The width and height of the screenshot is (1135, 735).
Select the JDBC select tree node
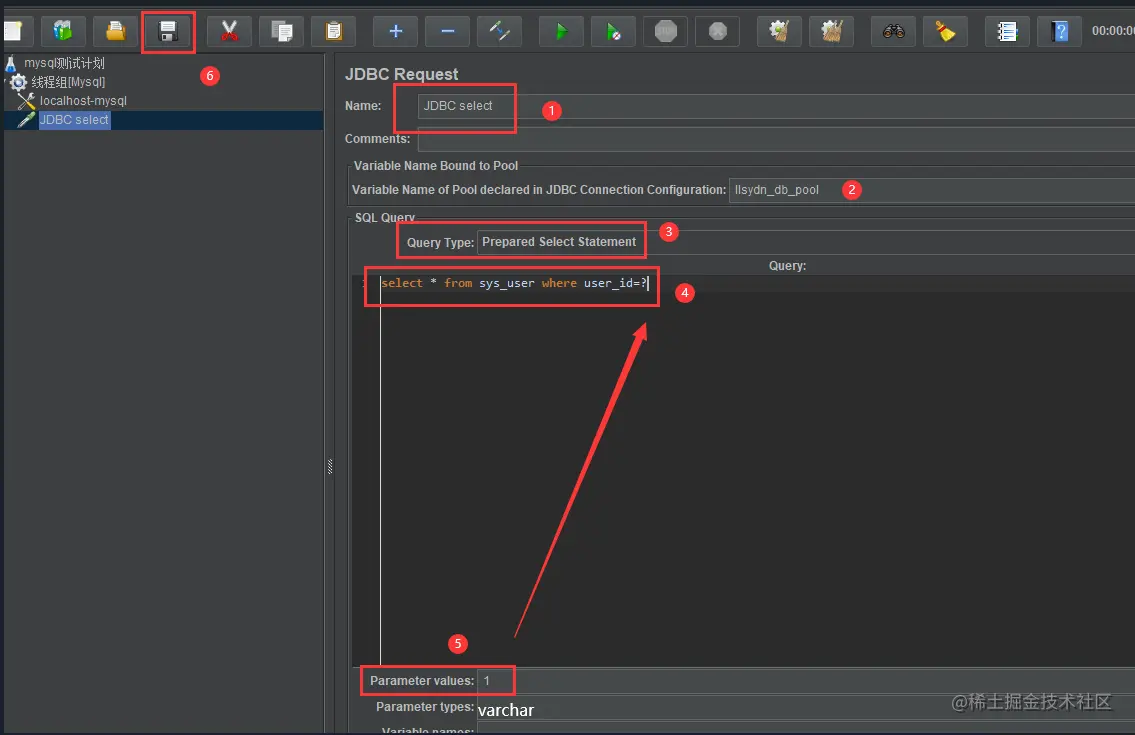(74, 119)
